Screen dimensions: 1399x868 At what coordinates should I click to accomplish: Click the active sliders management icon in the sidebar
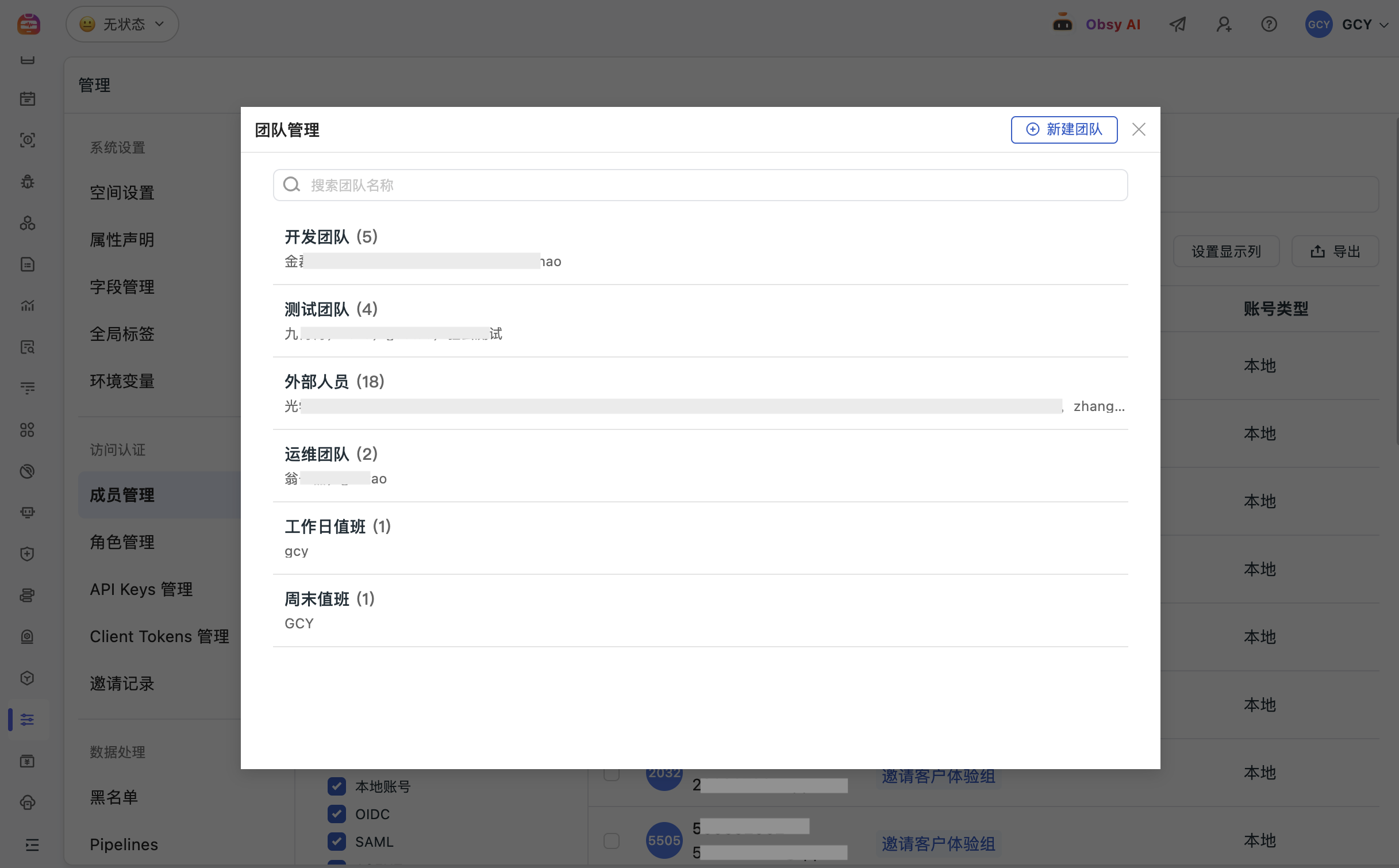click(28, 720)
